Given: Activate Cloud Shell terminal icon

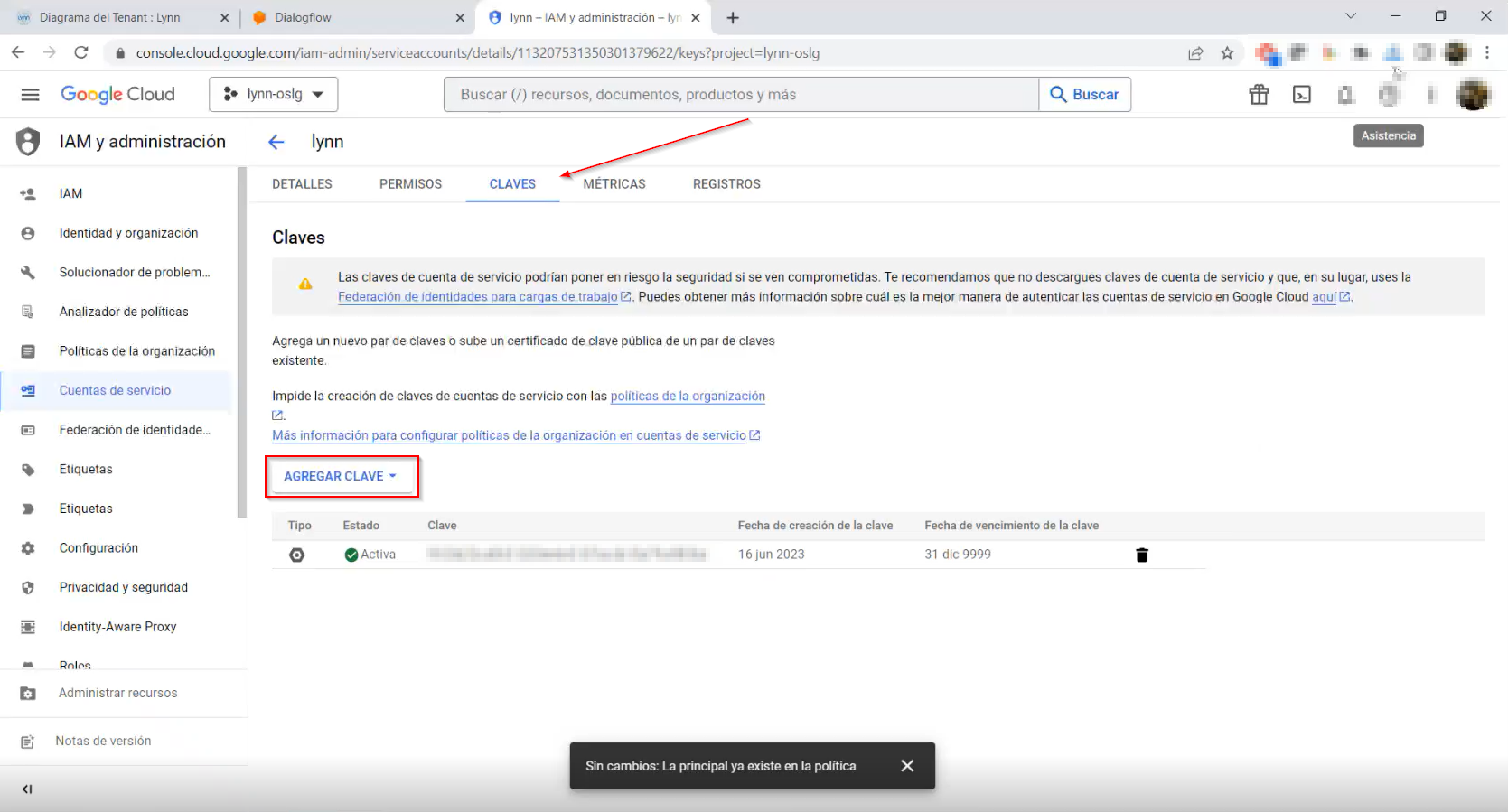Looking at the screenshot, I should [1302, 95].
